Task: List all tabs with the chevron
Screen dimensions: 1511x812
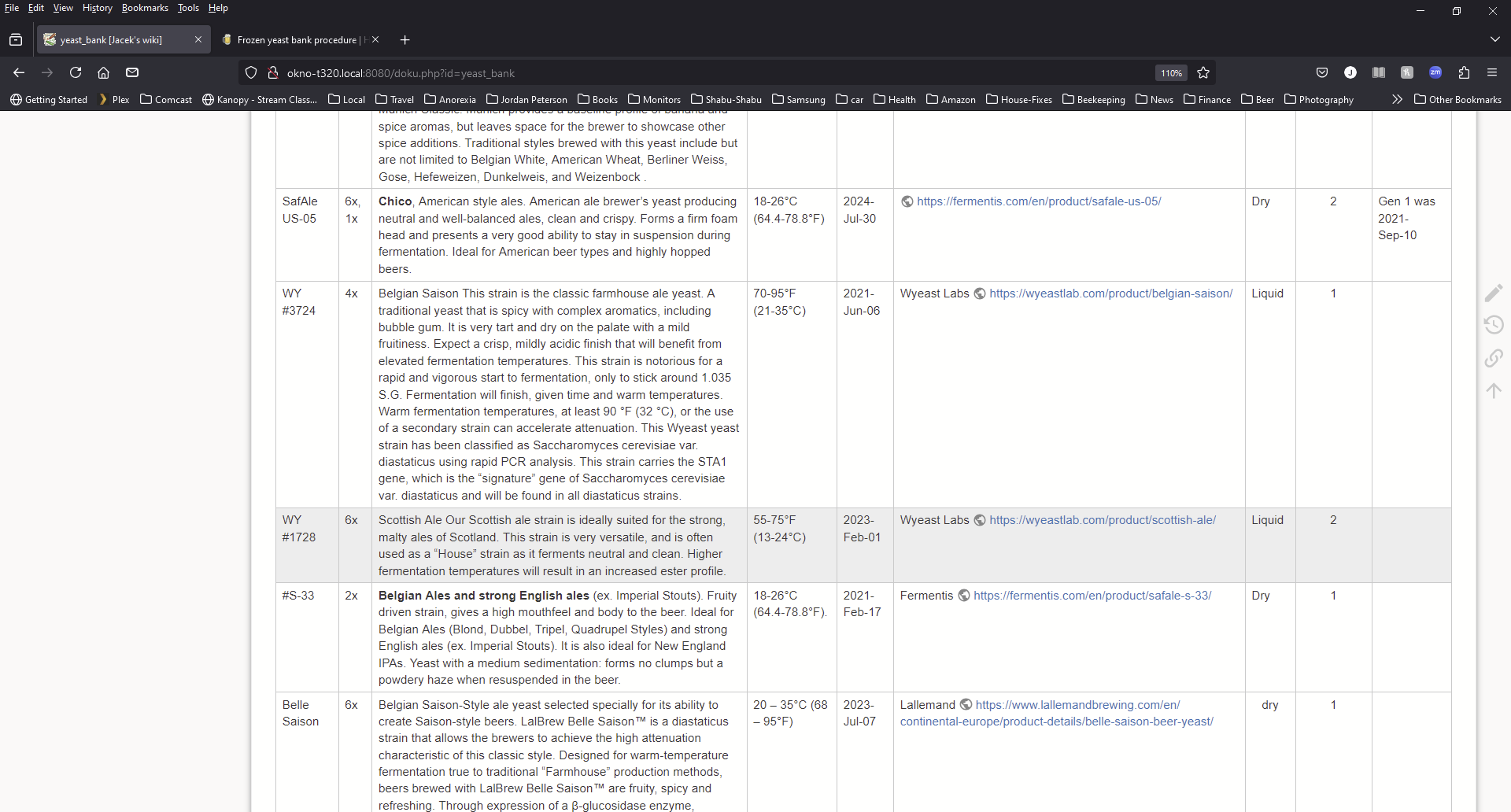Action: 1495,39
